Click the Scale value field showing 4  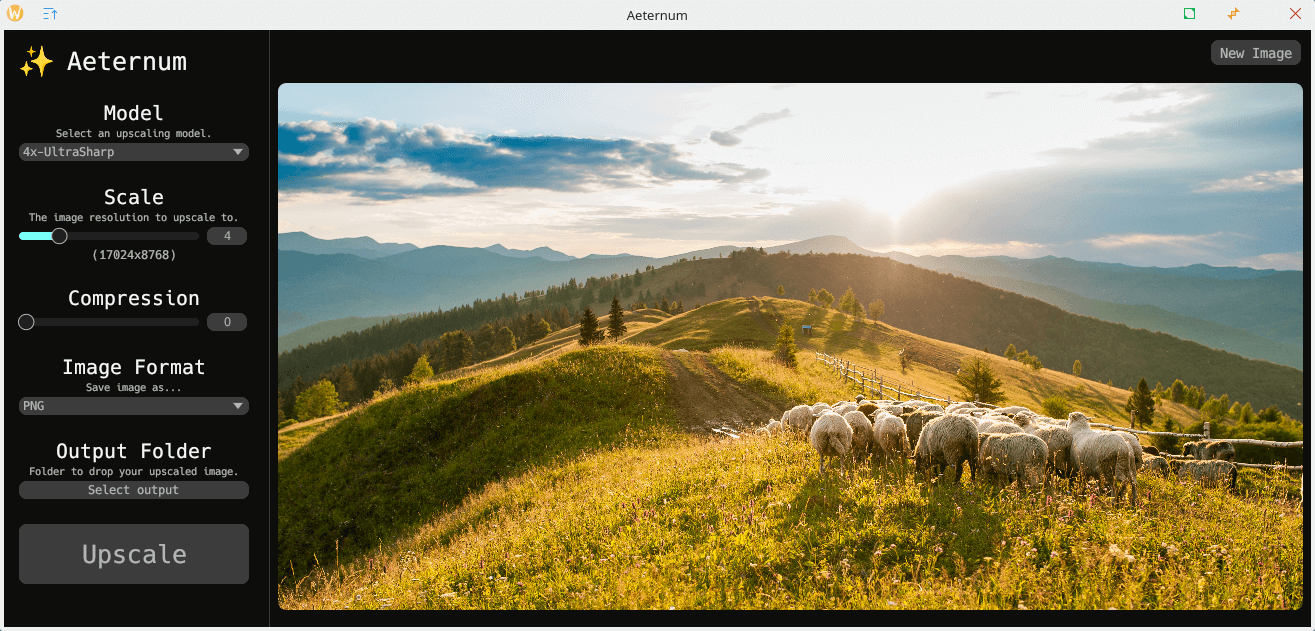pos(227,236)
